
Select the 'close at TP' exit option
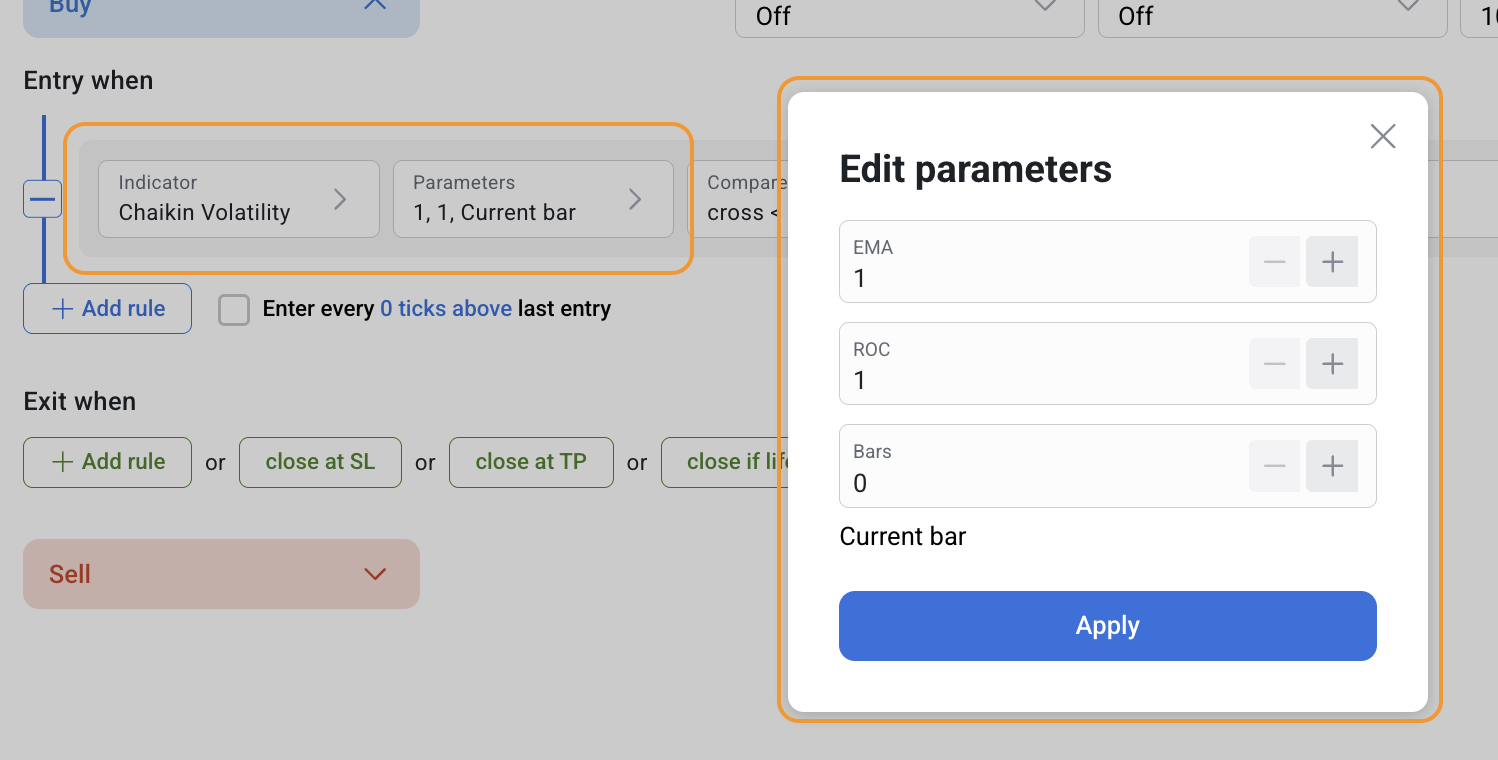click(x=531, y=462)
